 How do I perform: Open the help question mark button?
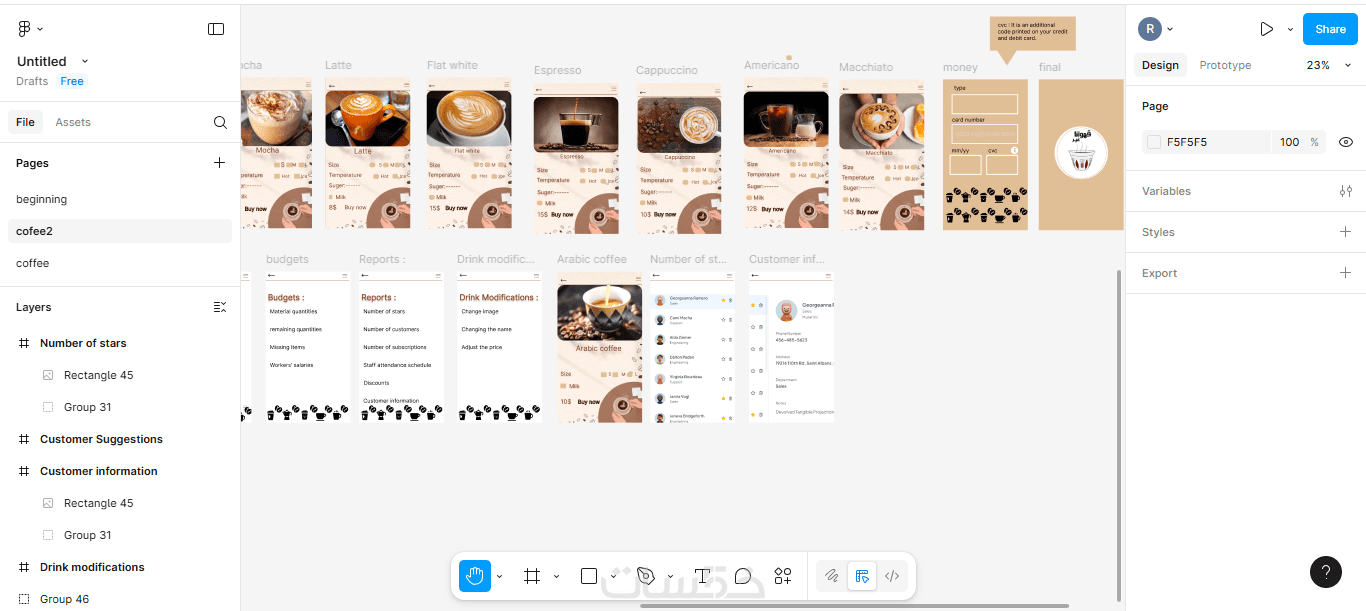1326,572
